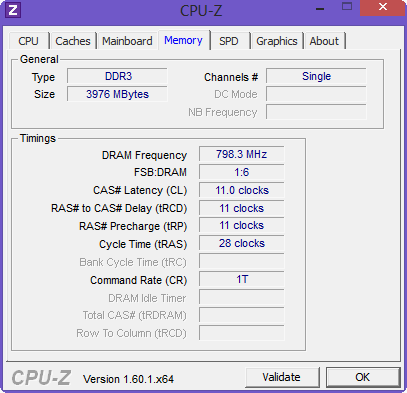
Task: Select the 11.0 clocks CAS Latency value
Action: coord(242,190)
